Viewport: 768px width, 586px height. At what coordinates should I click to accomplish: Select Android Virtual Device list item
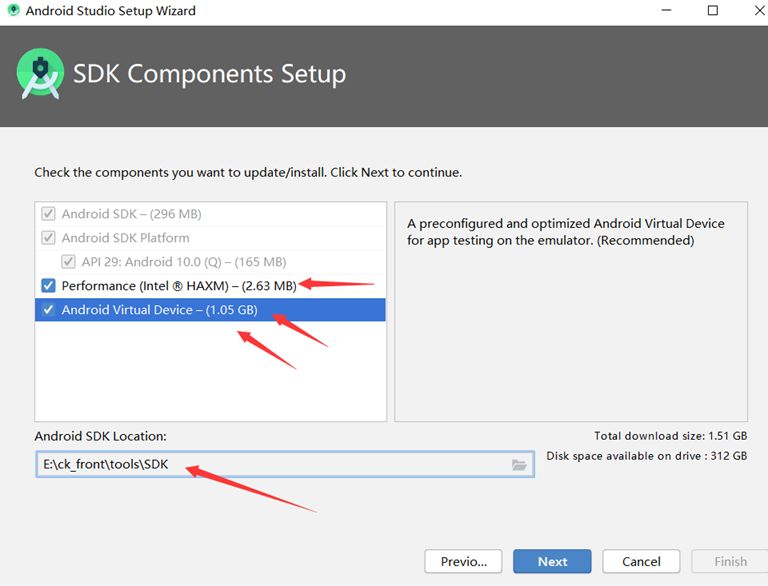[159, 310]
